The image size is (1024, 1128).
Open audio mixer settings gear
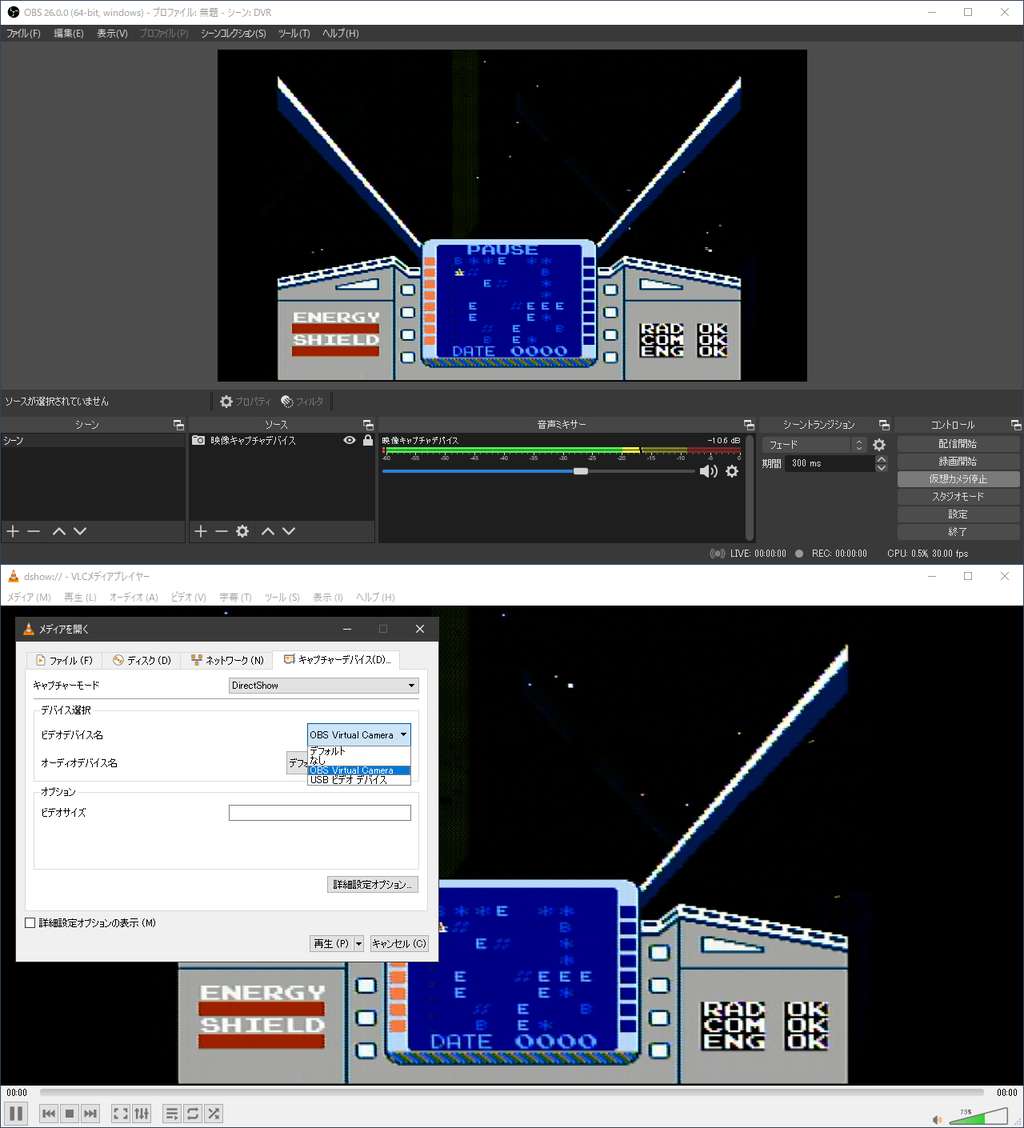click(x=732, y=471)
